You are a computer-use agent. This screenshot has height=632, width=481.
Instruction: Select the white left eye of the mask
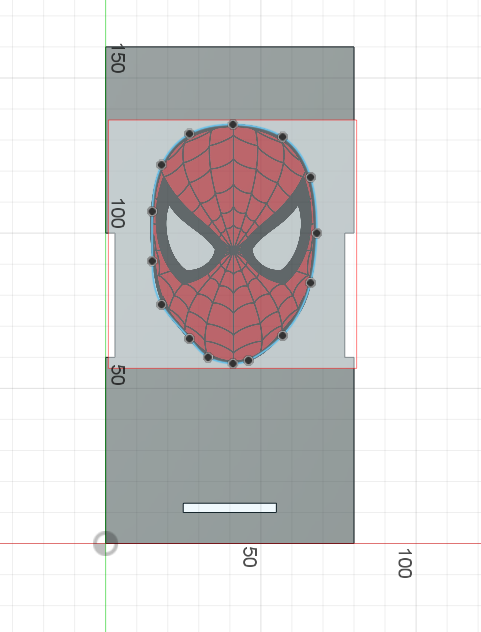189,240
